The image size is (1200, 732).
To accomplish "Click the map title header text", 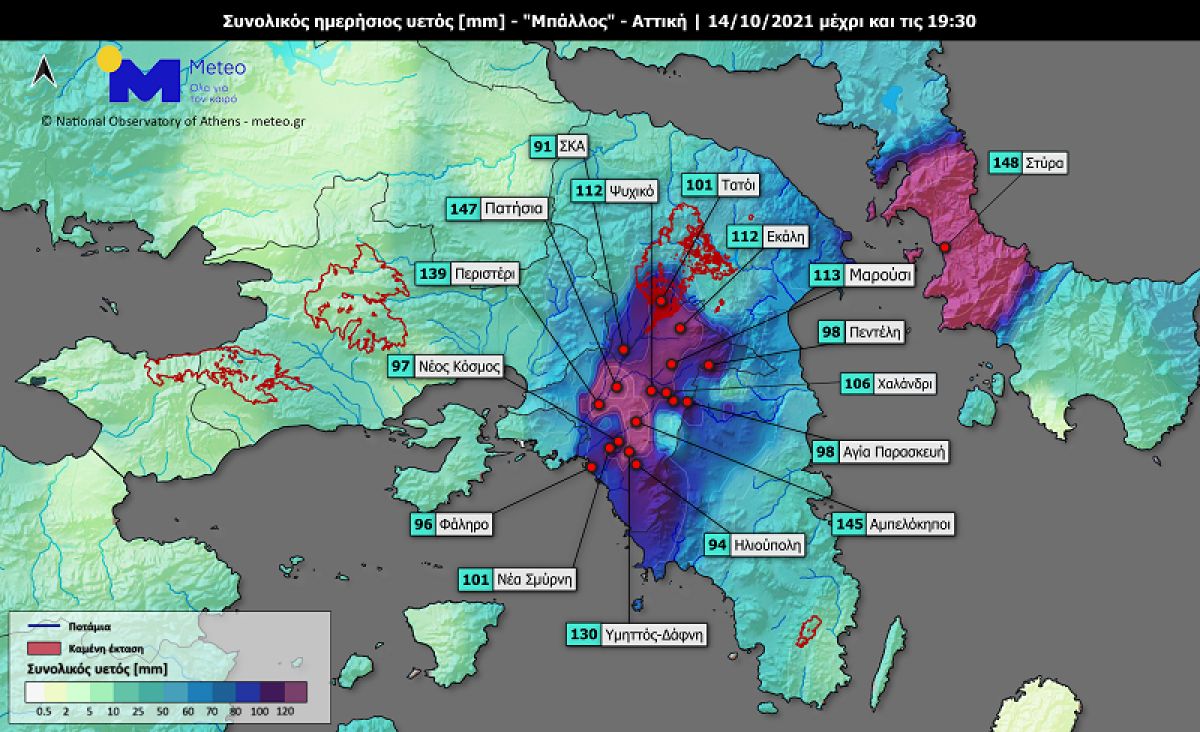I will point(599,19).
